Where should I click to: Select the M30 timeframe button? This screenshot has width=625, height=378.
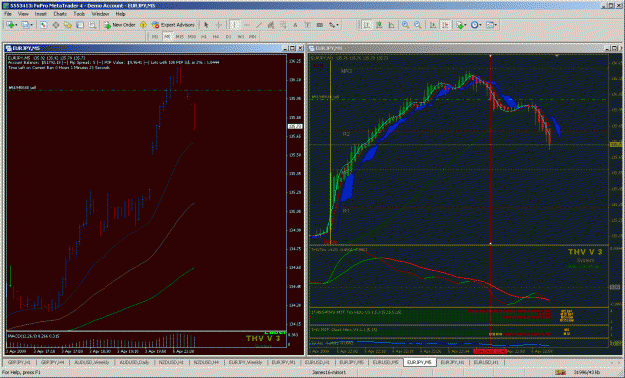[192, 37]
